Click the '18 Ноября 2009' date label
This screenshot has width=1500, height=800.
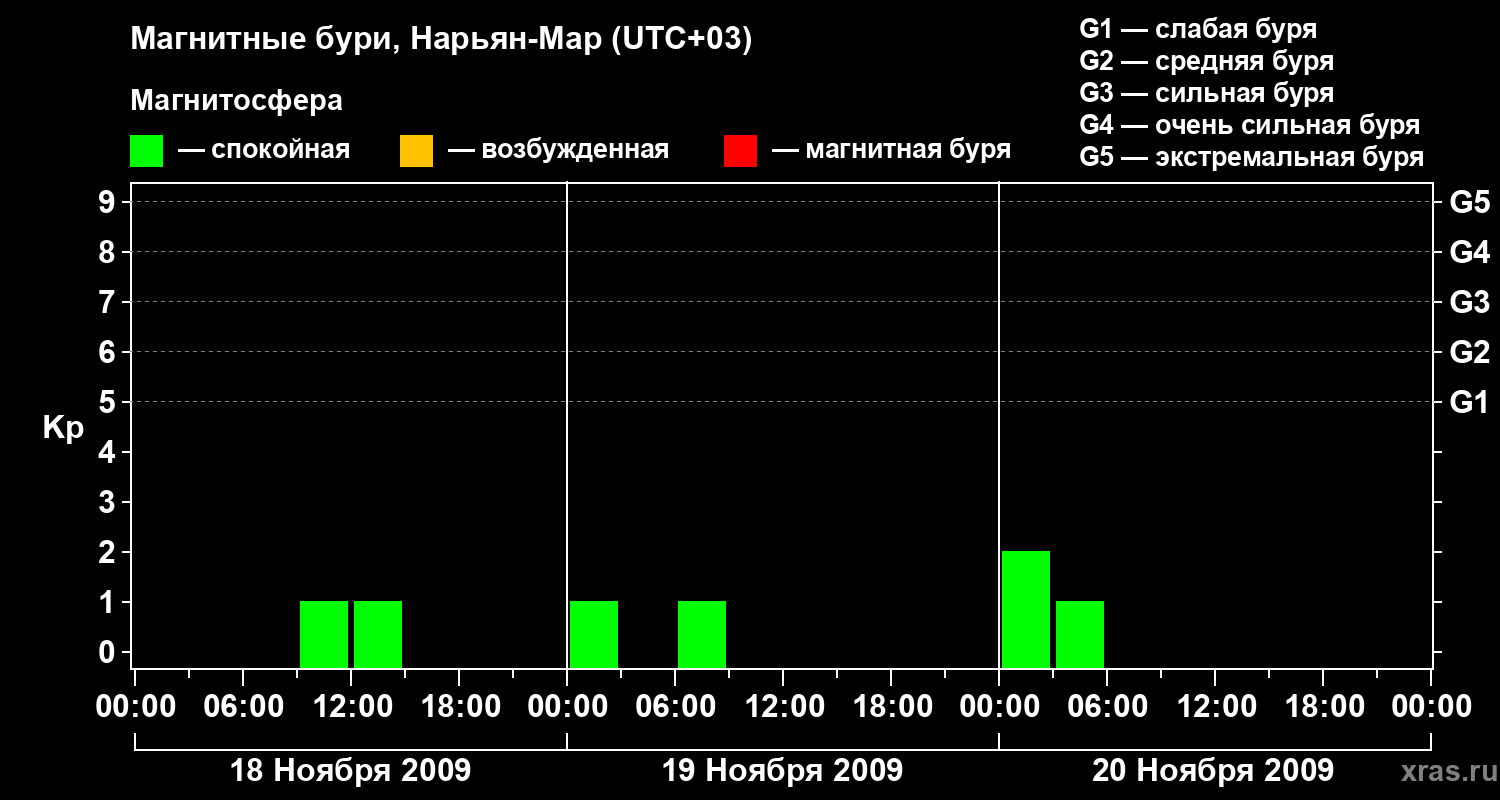click(351, 771)
